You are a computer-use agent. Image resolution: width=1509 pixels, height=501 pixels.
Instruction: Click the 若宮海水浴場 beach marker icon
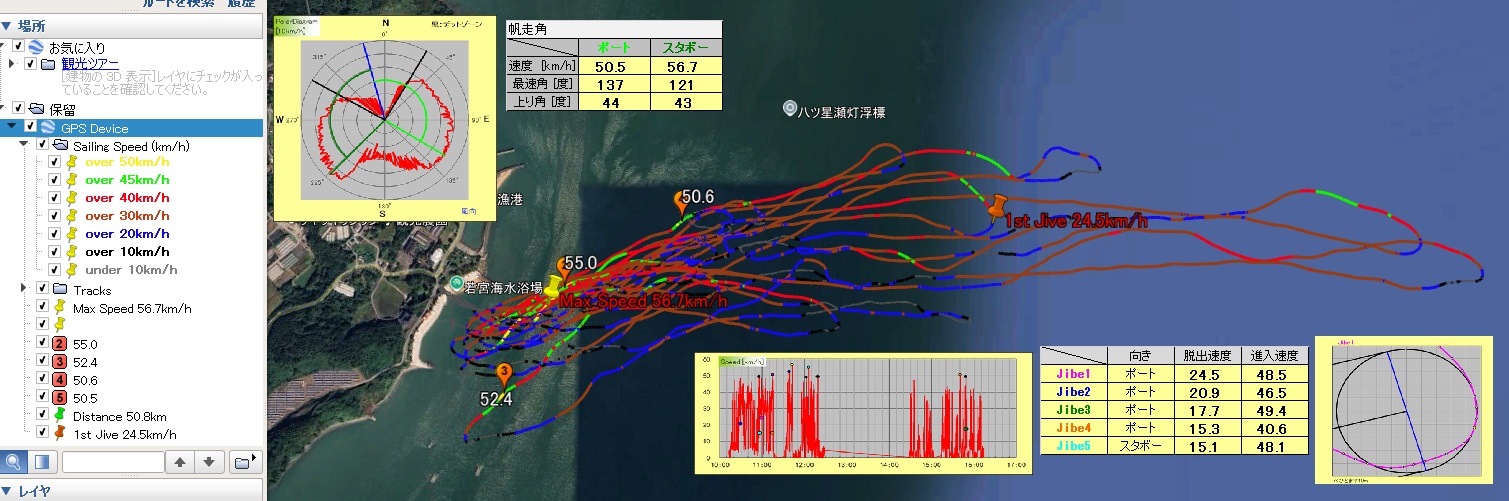click(x=457, y=284)
